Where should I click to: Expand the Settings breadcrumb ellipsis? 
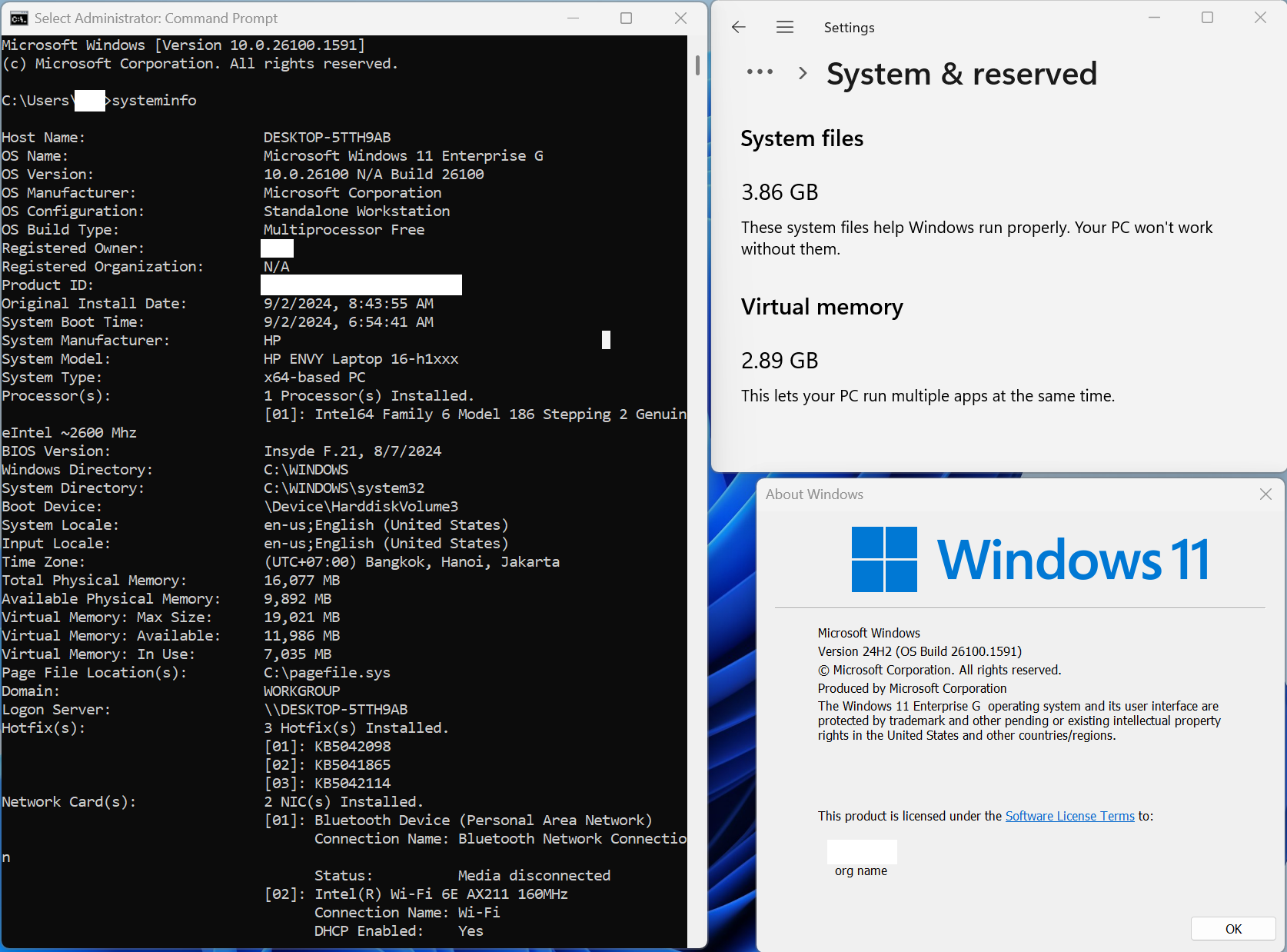pyautogui.click(x=760, y=72)
